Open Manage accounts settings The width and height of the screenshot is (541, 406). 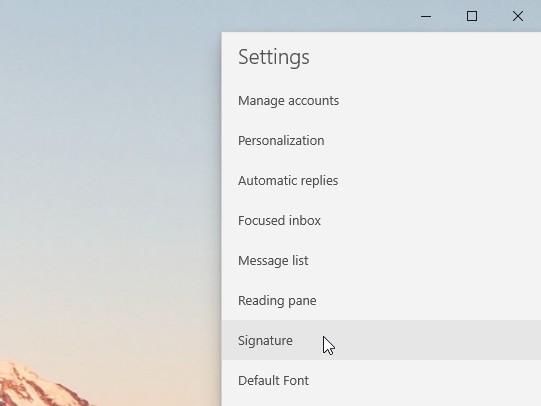click(381, 101)
